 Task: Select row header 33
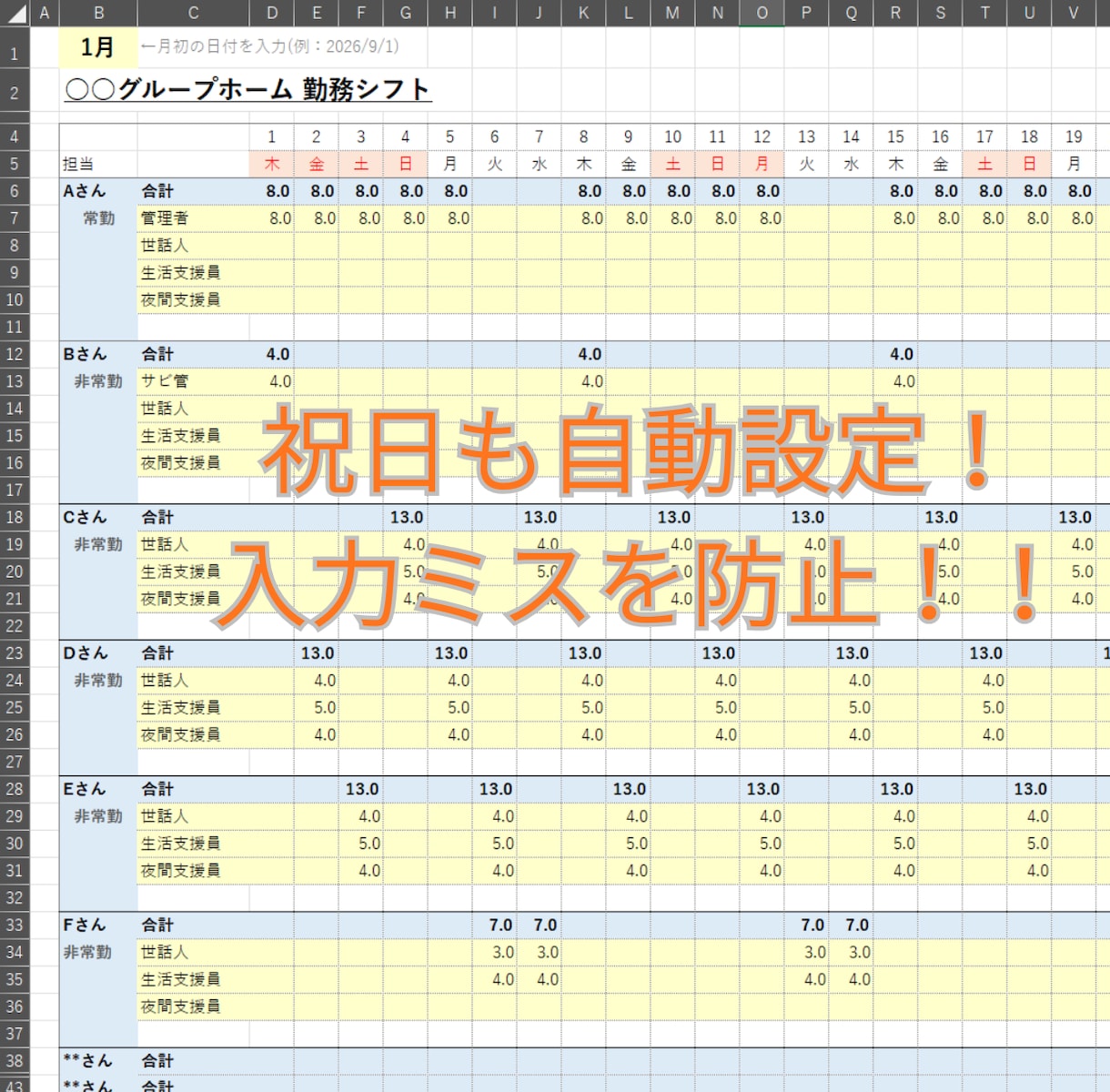(15, 925)
